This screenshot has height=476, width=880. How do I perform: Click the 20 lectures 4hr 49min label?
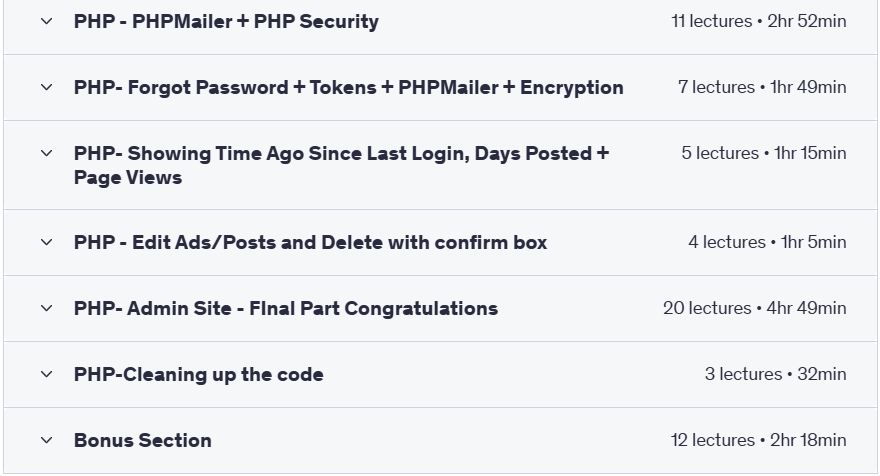click(x=755, y=308)
